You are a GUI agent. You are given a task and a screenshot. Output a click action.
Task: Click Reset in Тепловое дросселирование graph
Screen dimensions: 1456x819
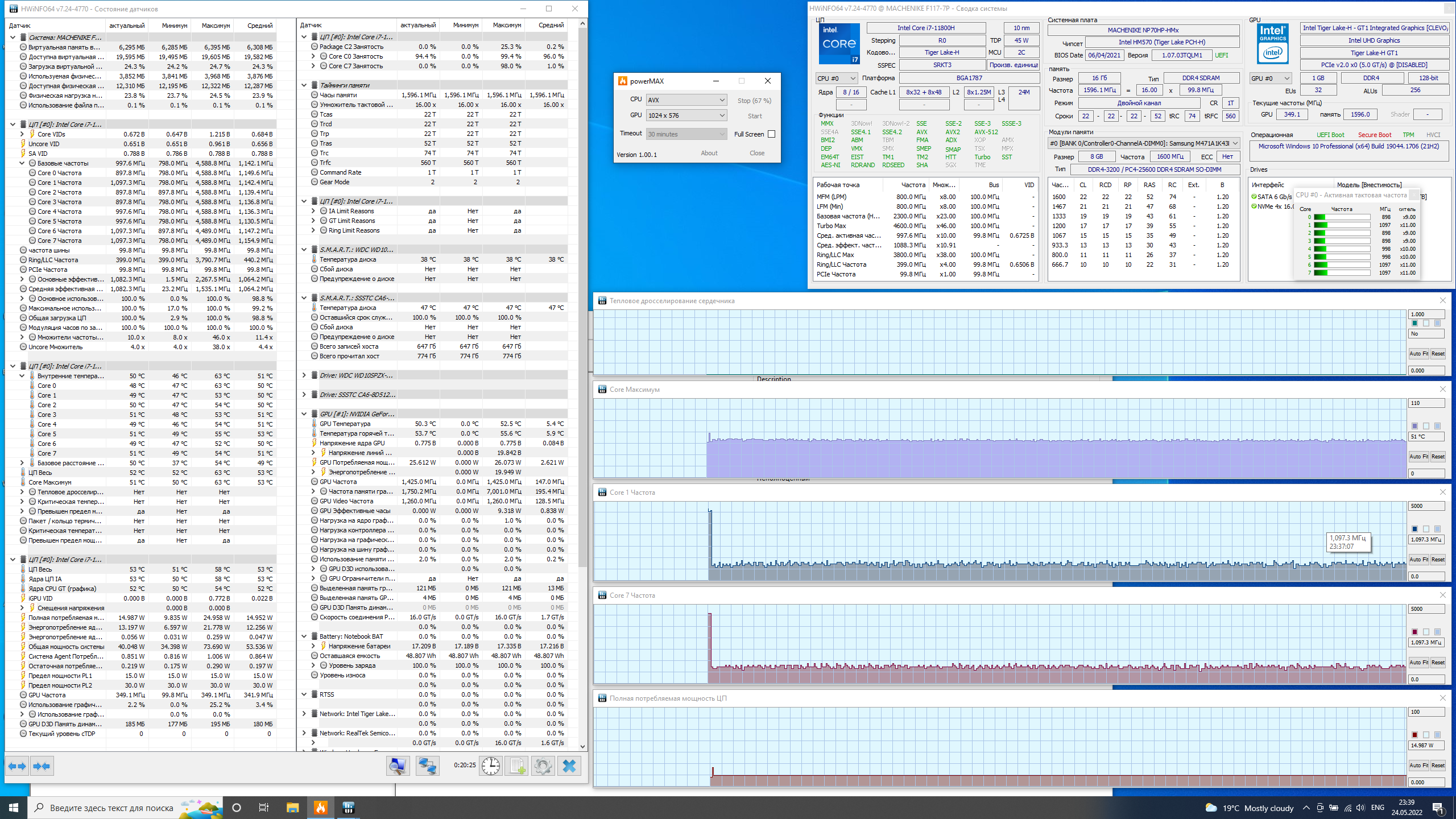[1438, 354]
